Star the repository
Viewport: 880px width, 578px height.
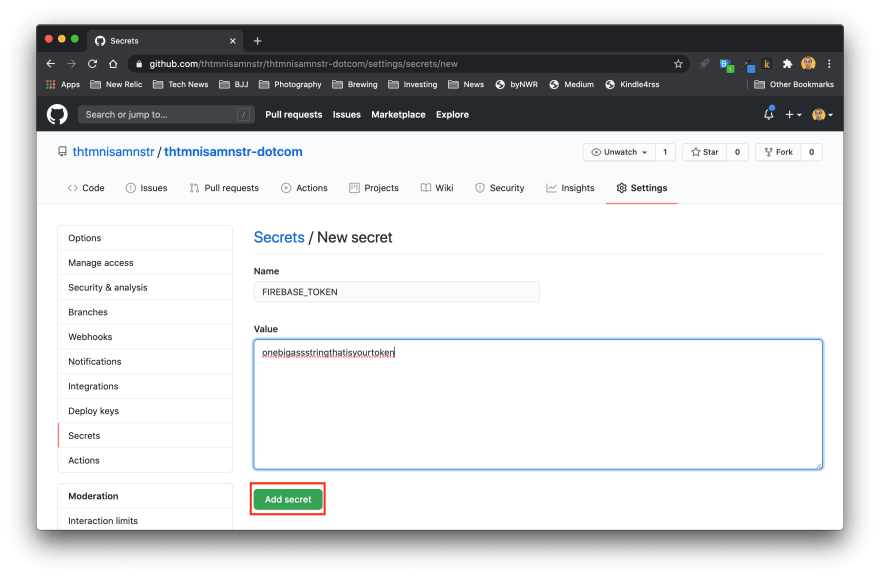(704, 152)
